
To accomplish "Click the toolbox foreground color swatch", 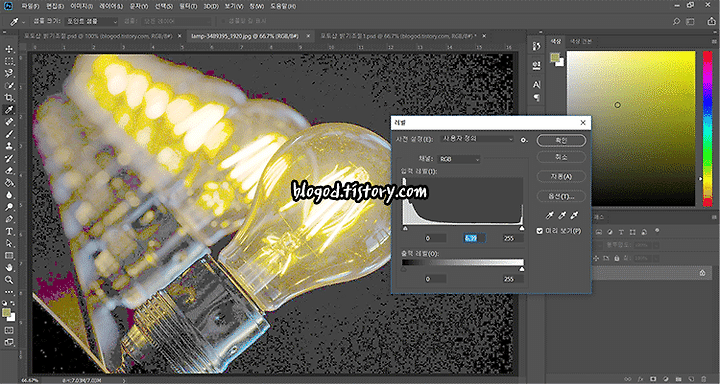I will click(6, 313).
